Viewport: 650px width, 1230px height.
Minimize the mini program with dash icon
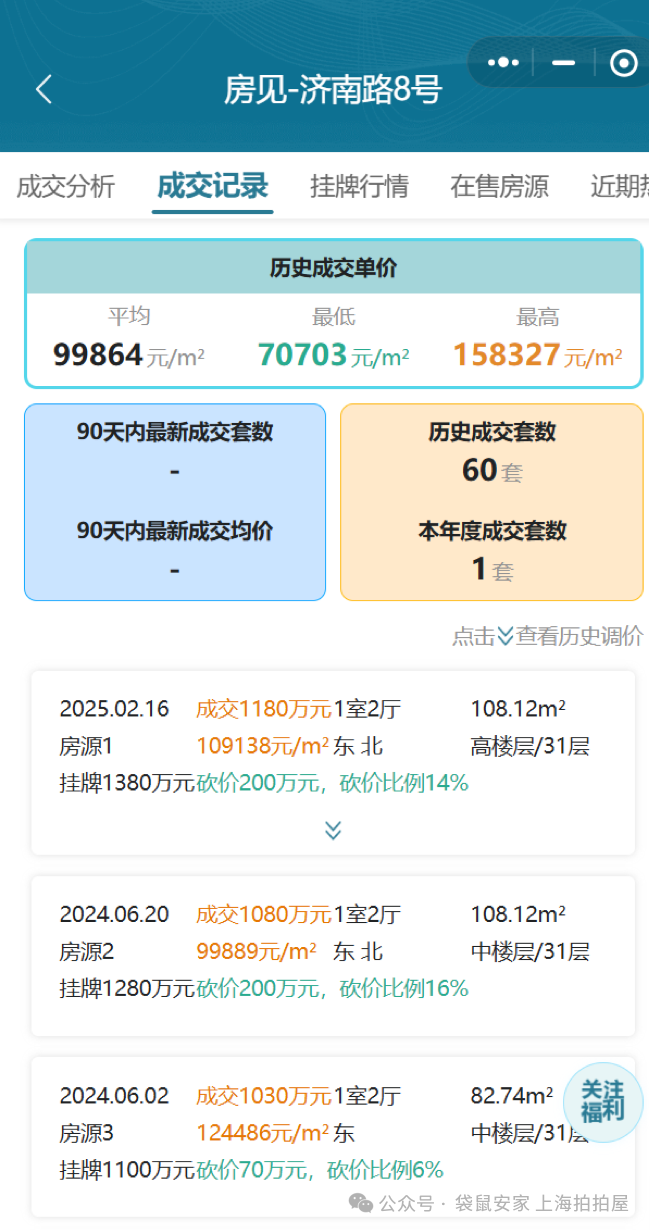click(x=564, y=62)
